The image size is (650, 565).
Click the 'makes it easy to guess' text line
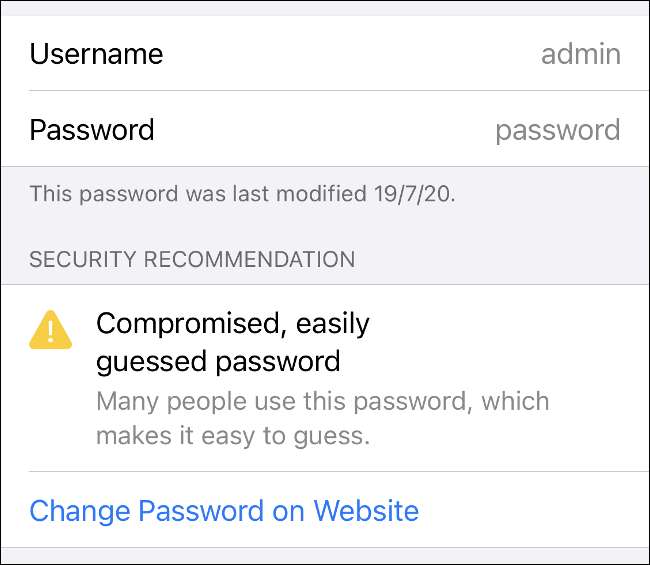[x=233, y=436]
